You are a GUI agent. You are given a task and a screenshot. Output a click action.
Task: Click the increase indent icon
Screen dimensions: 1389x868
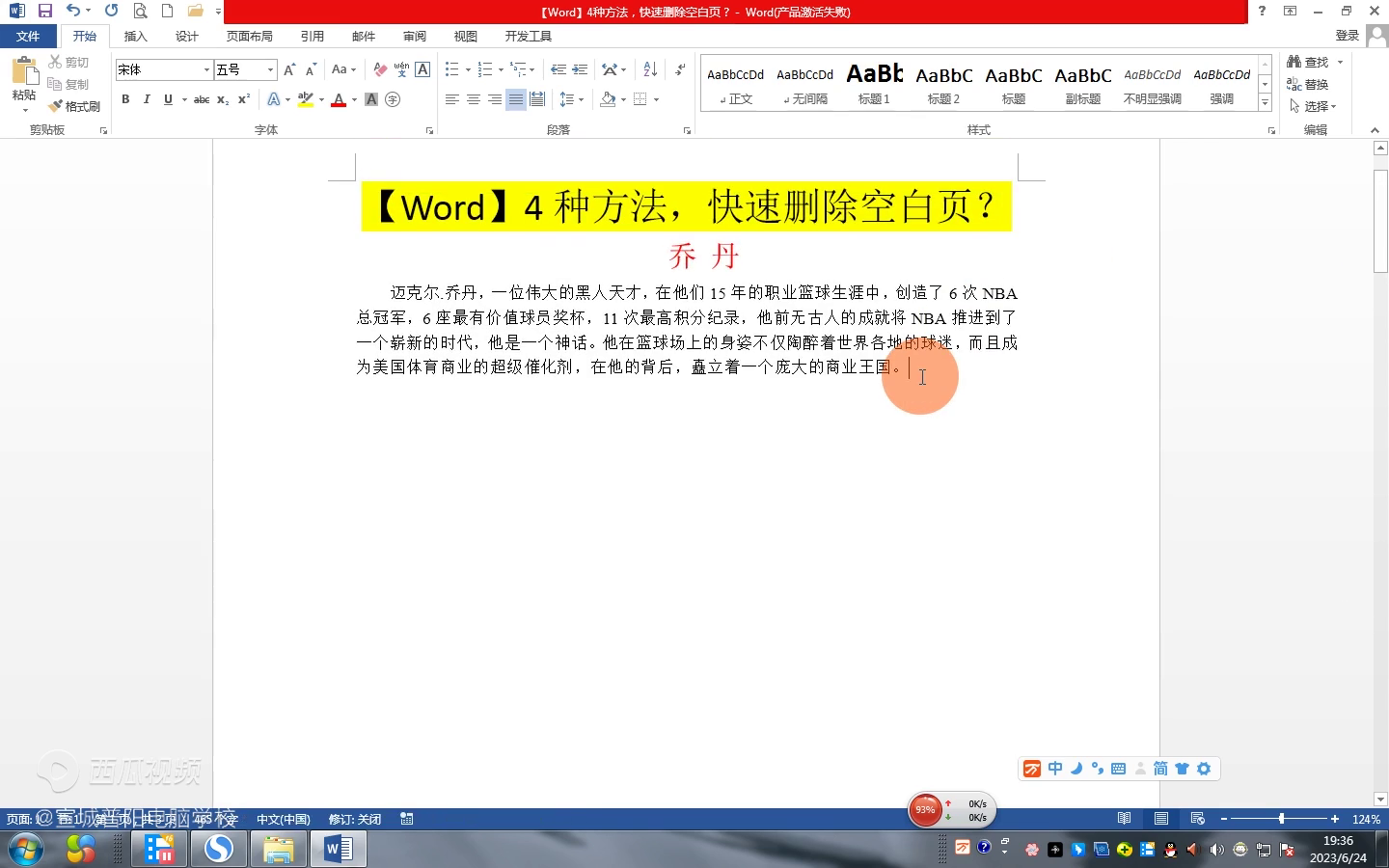point(580,69)
